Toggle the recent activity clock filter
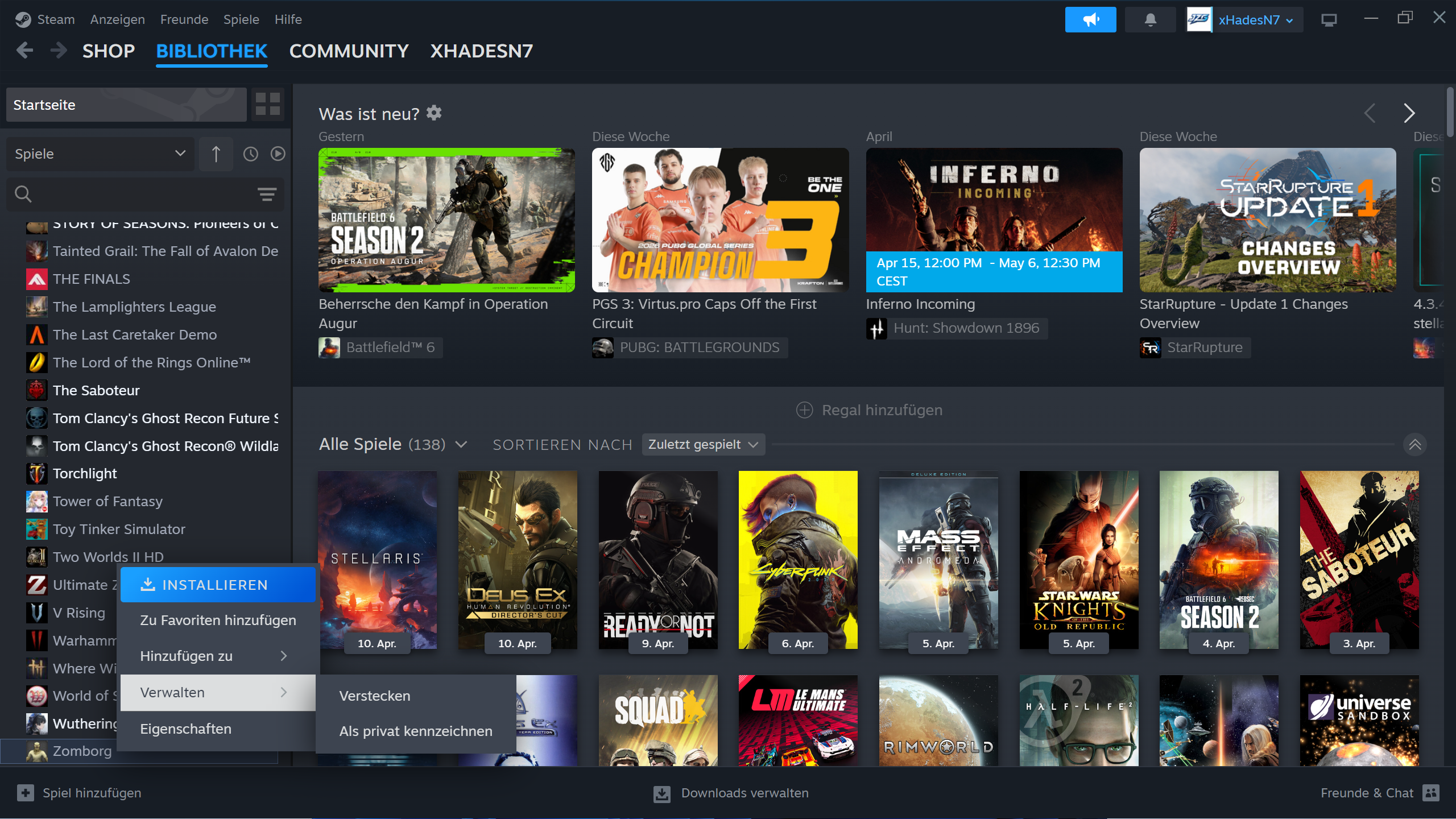The height and width of the screenshot is (819, 1456). 250,154
